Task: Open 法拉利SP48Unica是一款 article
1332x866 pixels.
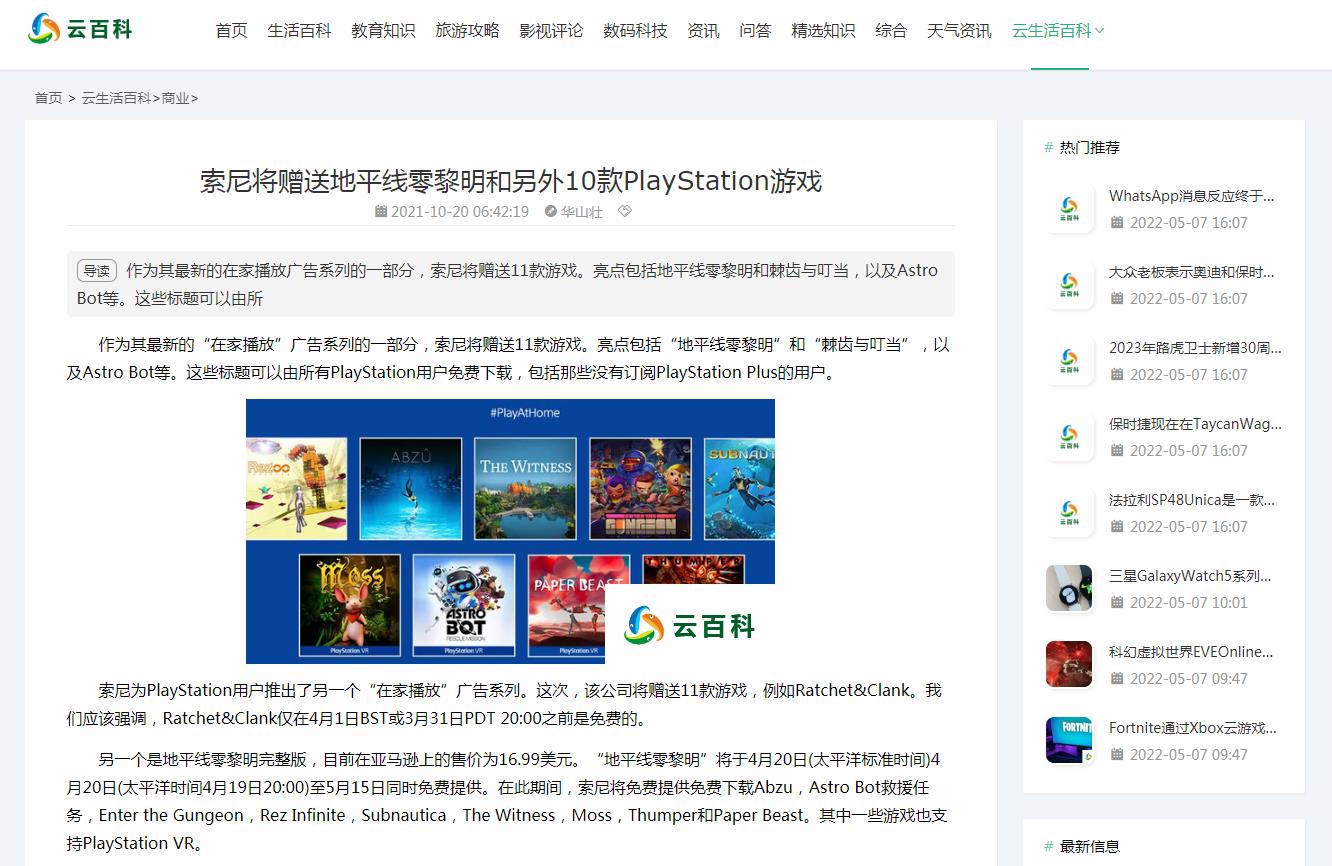Action: point(1192,500)
